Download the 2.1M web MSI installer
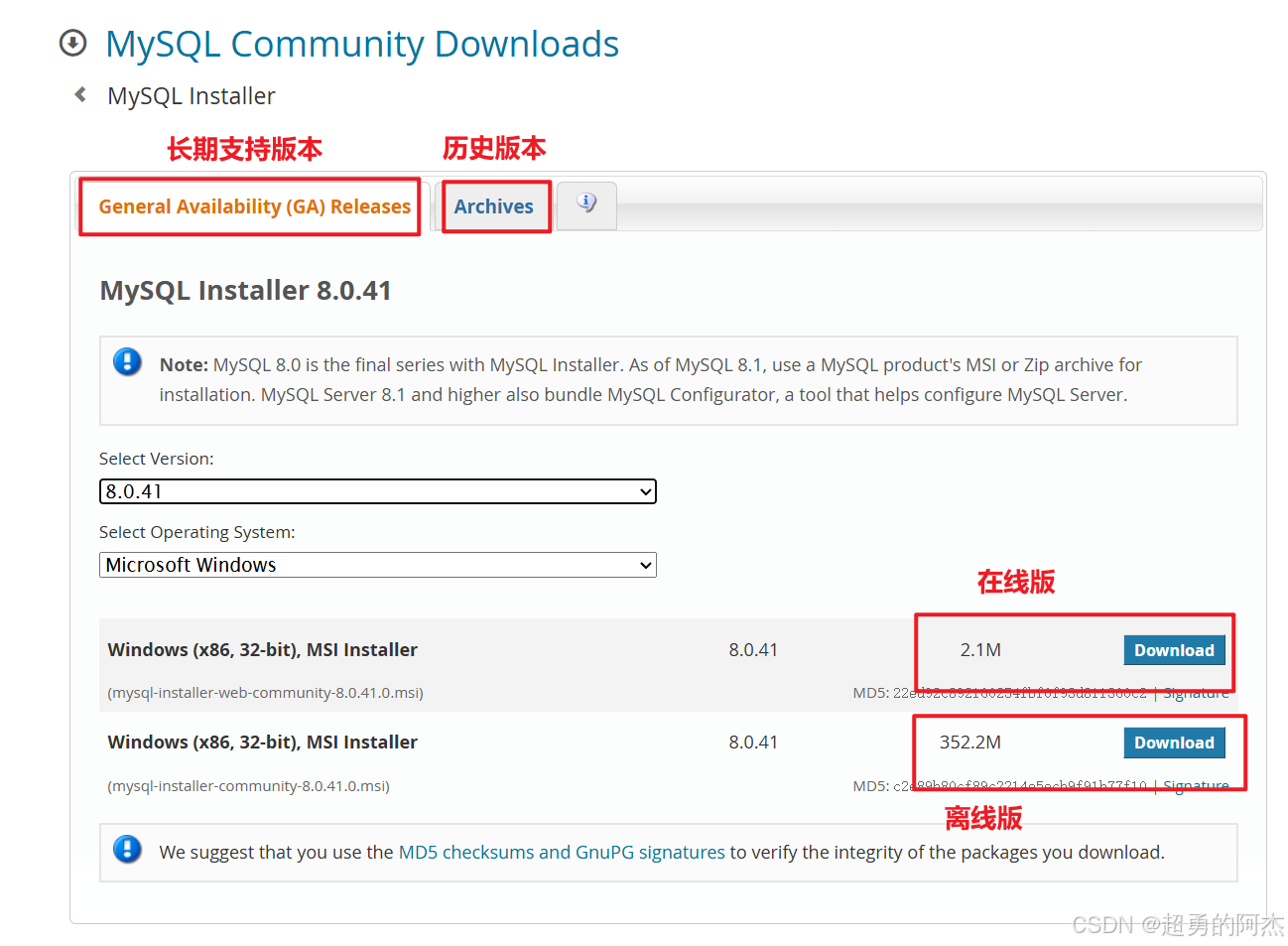 pyautogui.click(x=1174, y=650)
